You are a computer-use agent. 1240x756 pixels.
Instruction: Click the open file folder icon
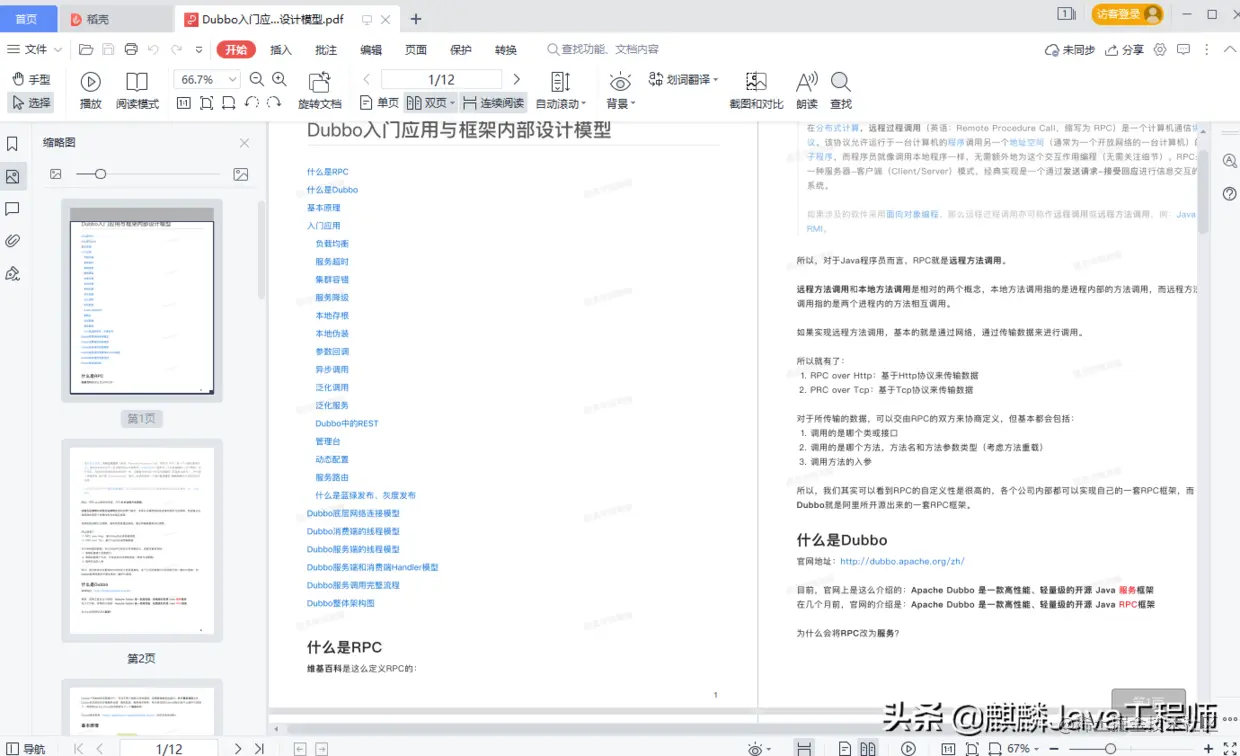coord(86,49)
